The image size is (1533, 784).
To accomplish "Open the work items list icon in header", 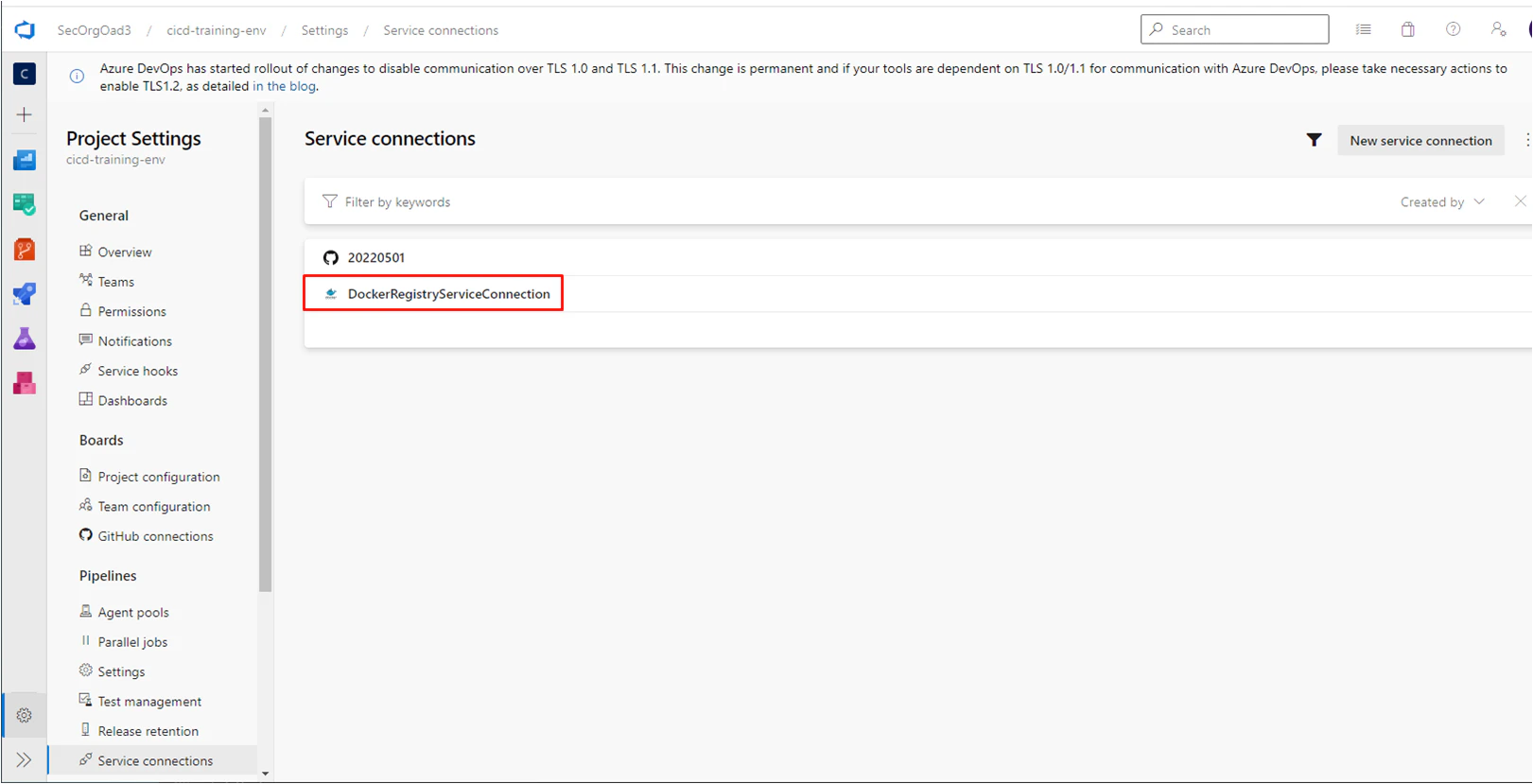I will click(1363, 29).
